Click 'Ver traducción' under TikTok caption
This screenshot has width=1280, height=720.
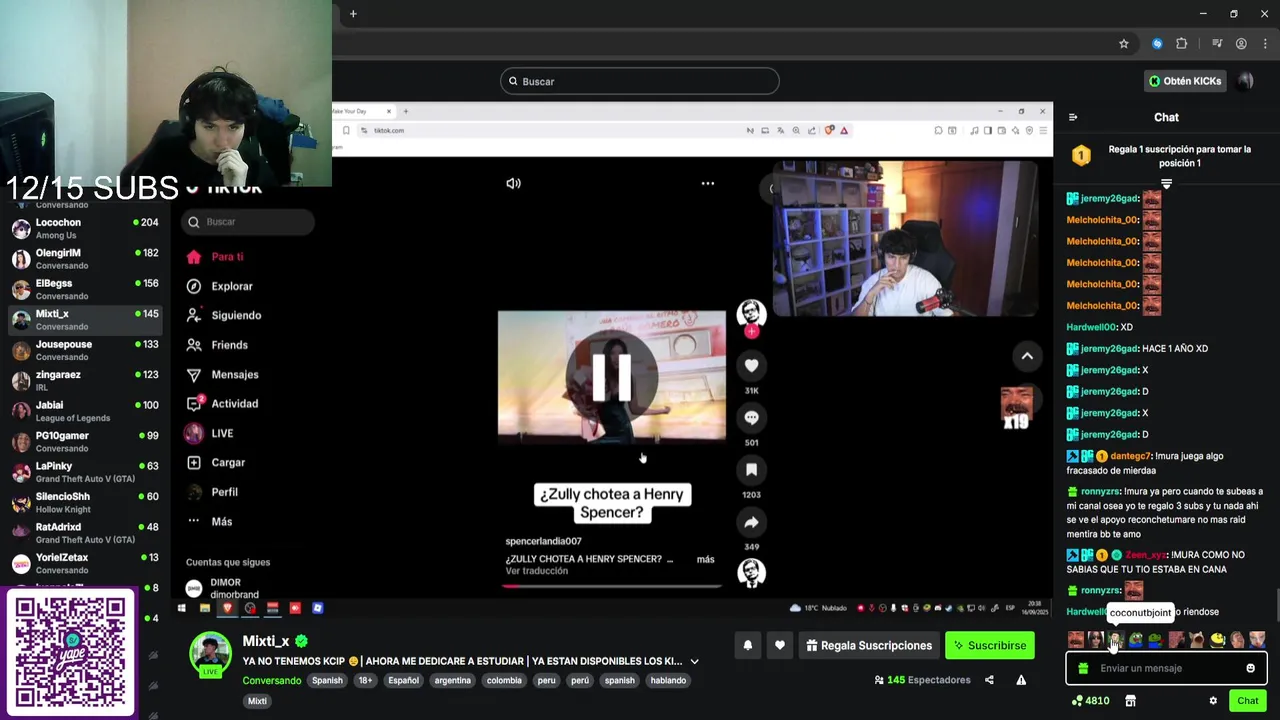point(537,571)
